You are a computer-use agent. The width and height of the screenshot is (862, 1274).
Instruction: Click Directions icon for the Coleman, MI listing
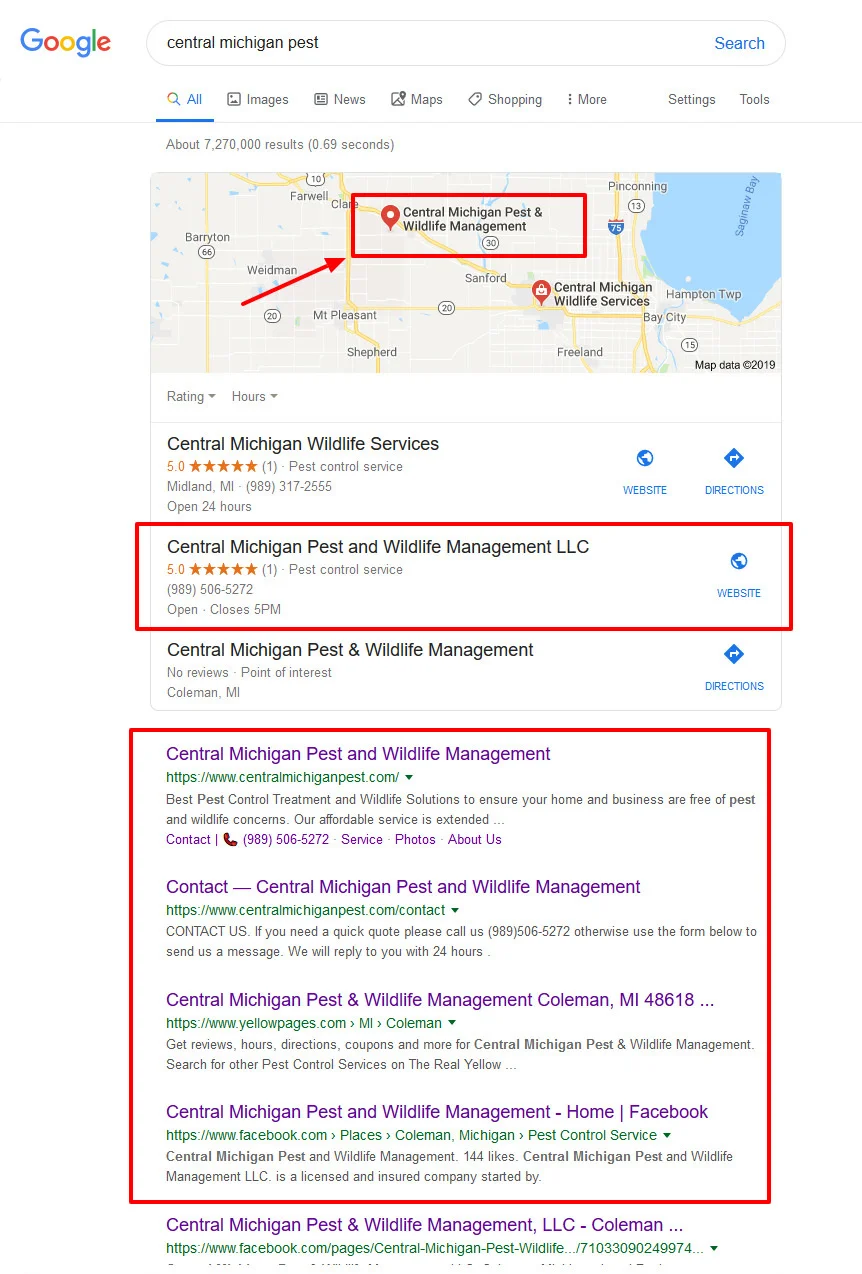[734, 654]
